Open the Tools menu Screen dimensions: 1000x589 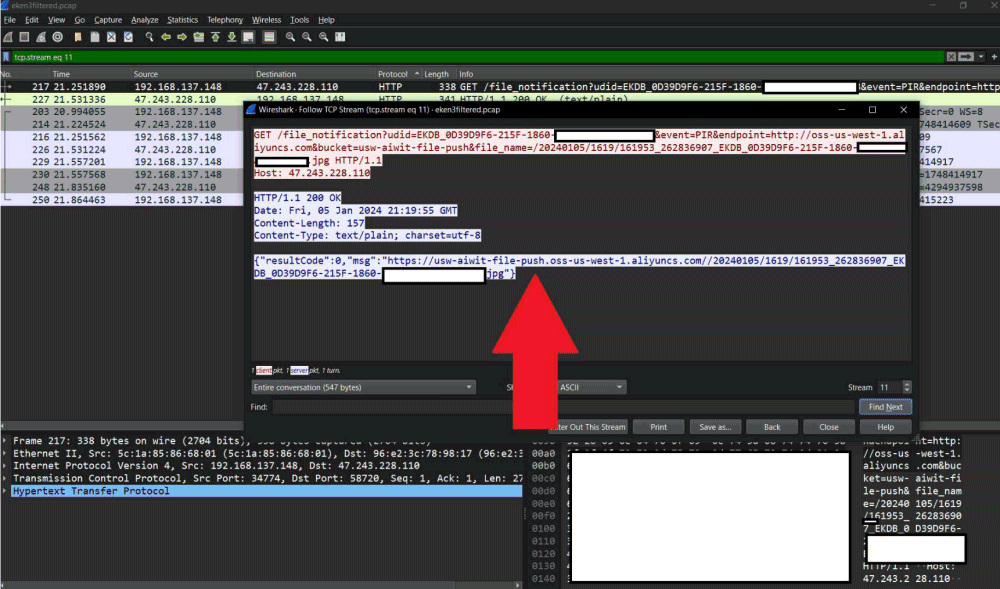point(299,20)
